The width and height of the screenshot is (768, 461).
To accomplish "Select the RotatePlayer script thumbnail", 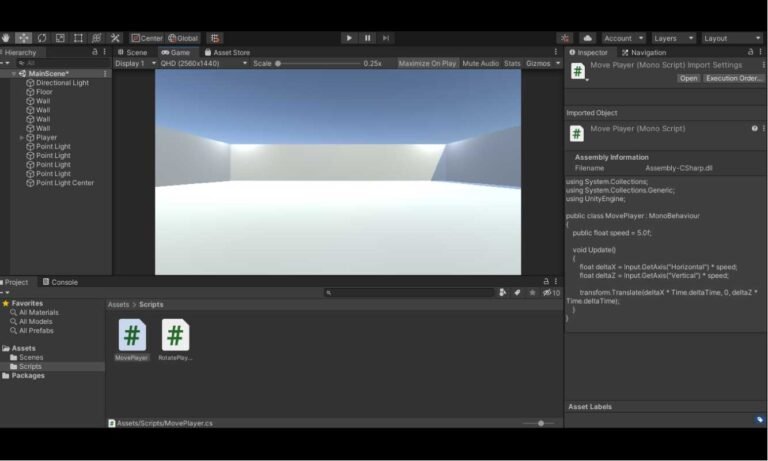I will coord(175,335).
